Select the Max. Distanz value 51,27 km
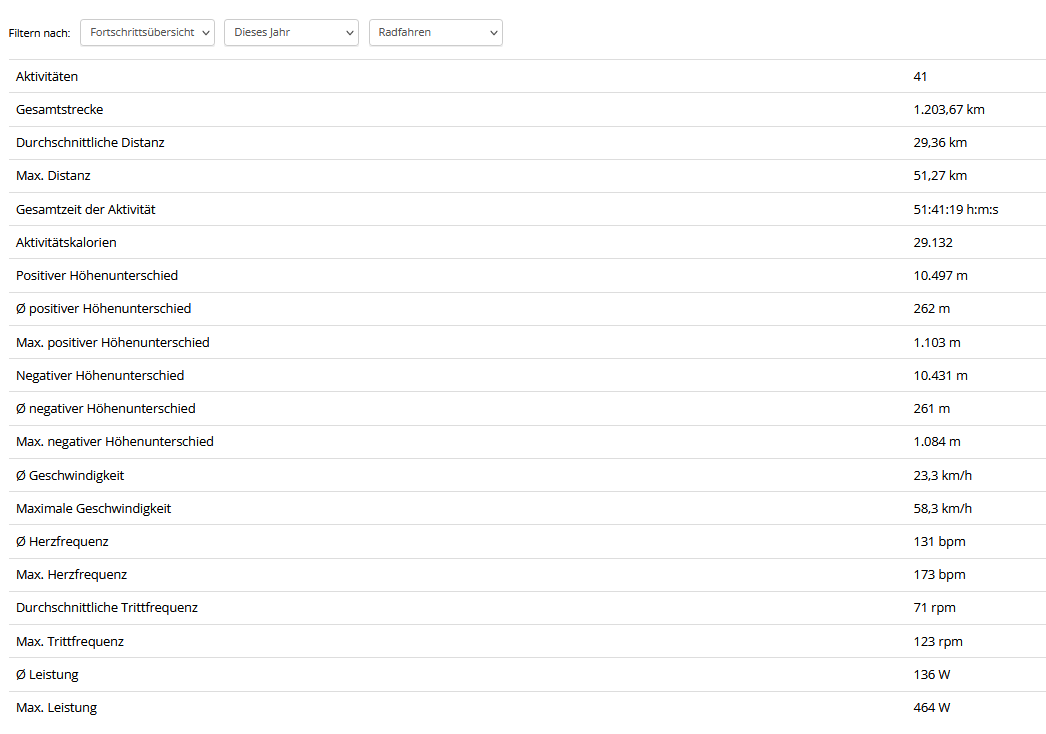Viewport: 1046px width, 734px height. point(940,176)
